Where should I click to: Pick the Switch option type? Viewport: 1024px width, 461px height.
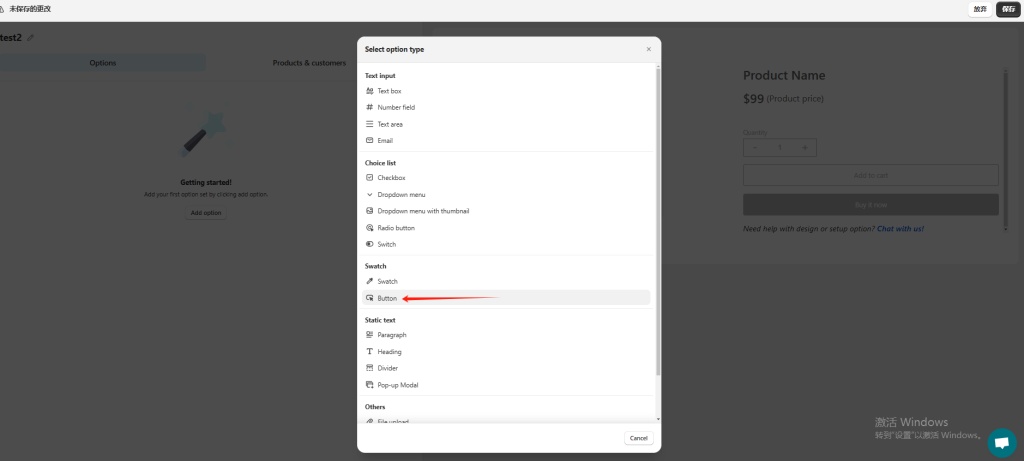[x=386, y=244]
